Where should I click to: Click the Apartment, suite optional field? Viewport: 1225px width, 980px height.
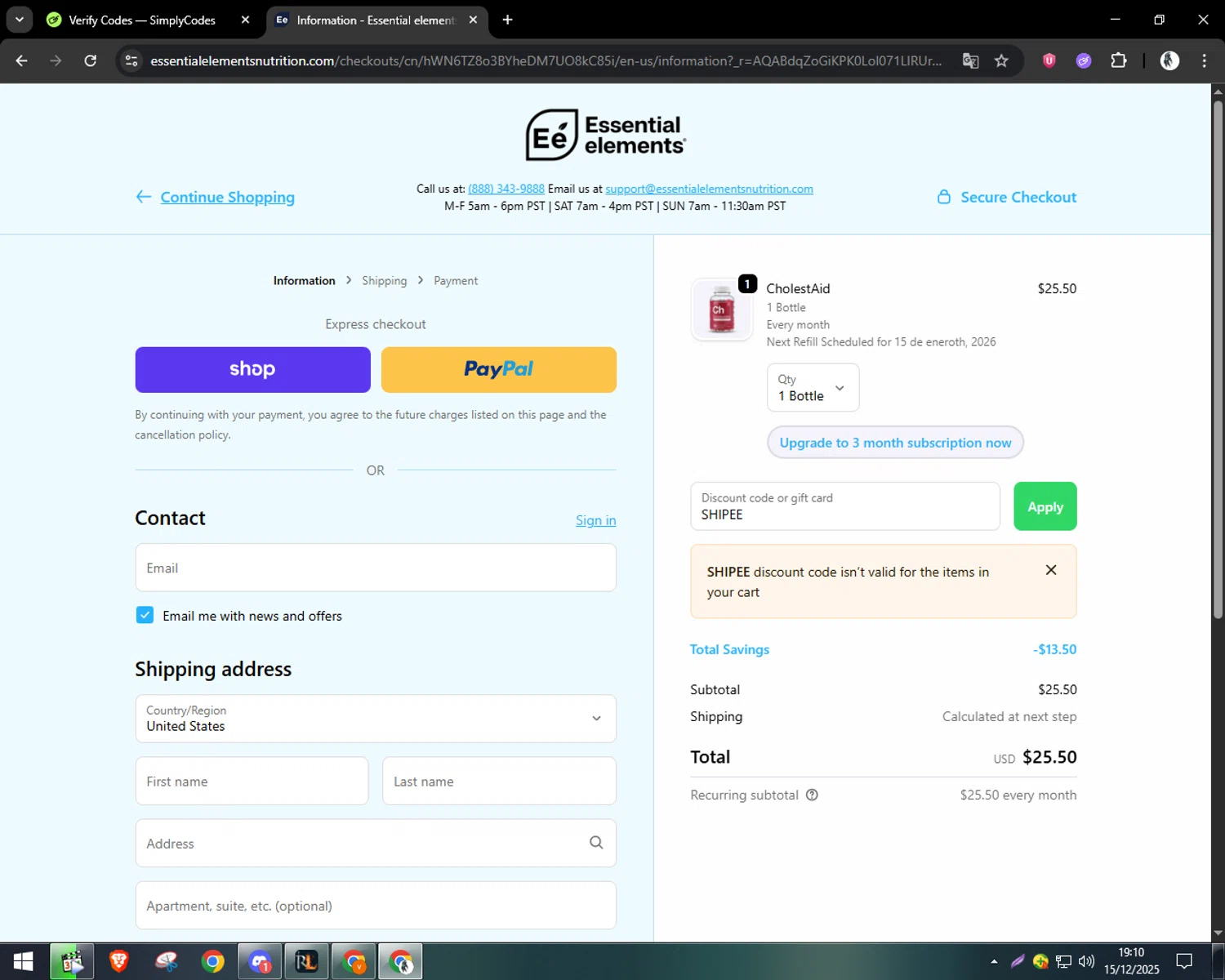click(376, 905)
